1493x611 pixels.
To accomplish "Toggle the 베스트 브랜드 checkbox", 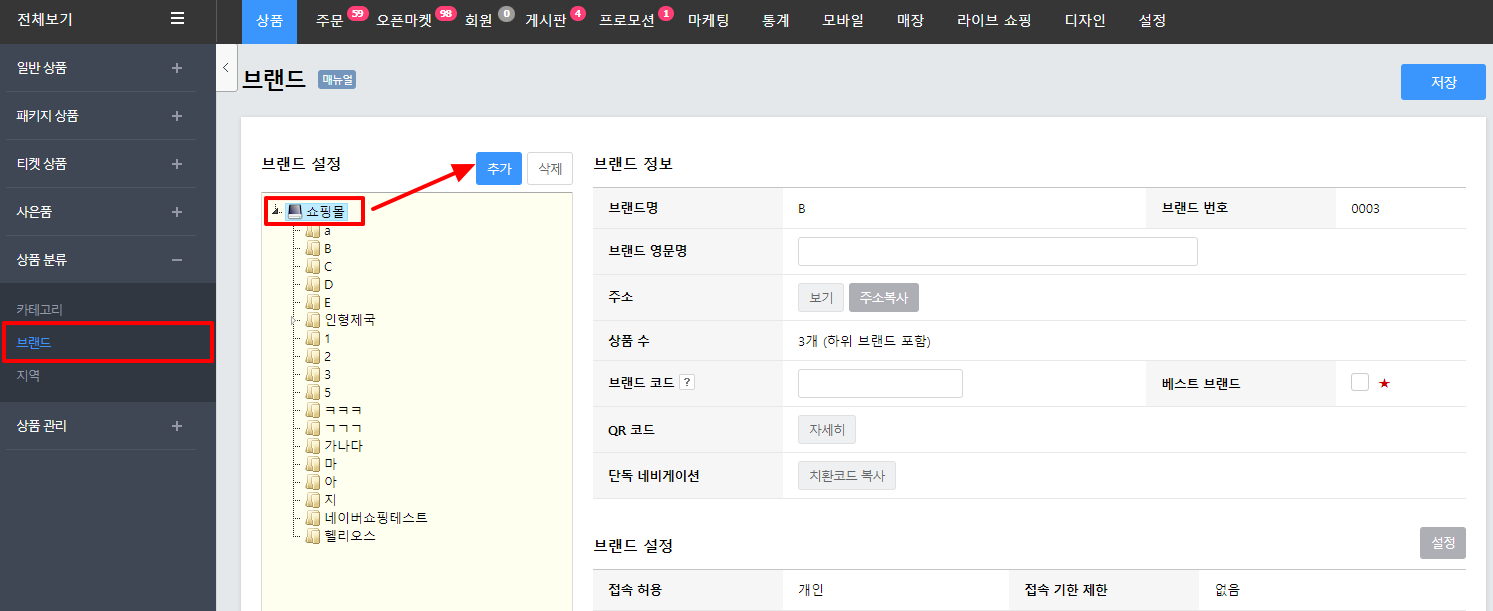I will point(1359,382).
